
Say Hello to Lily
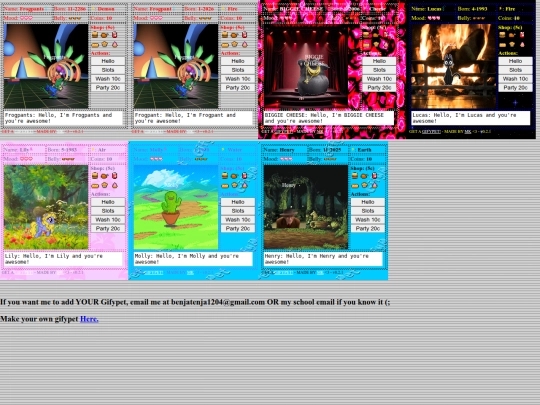[108, 202]
